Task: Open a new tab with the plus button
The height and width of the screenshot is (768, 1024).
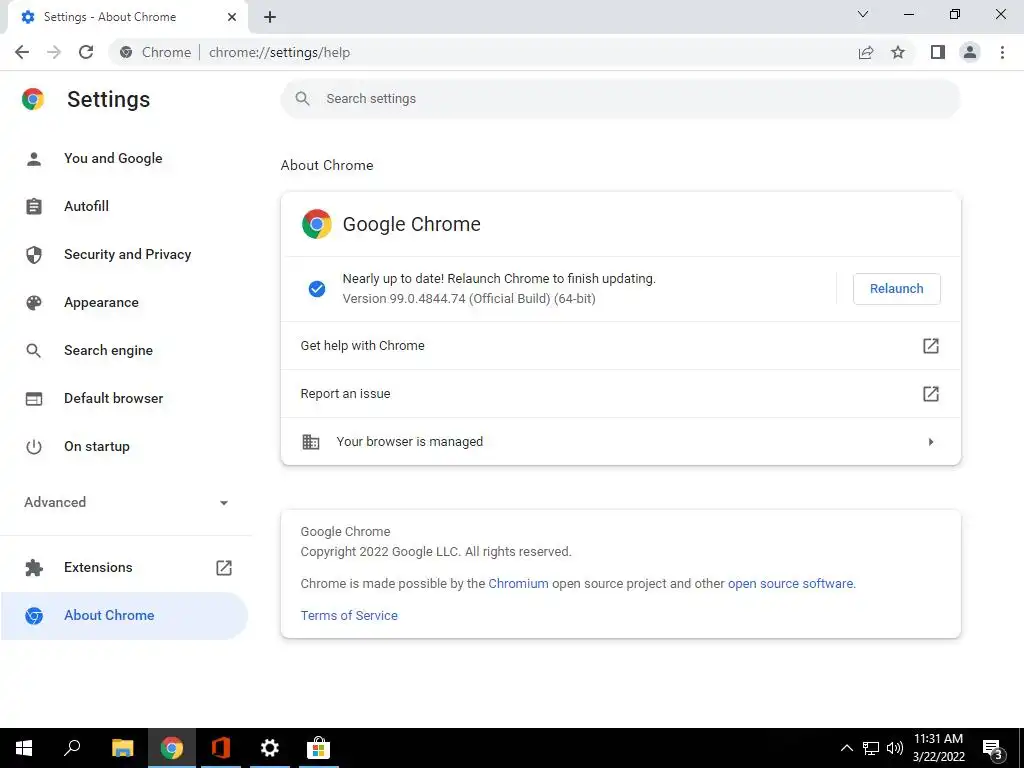Action: [270, 17]
